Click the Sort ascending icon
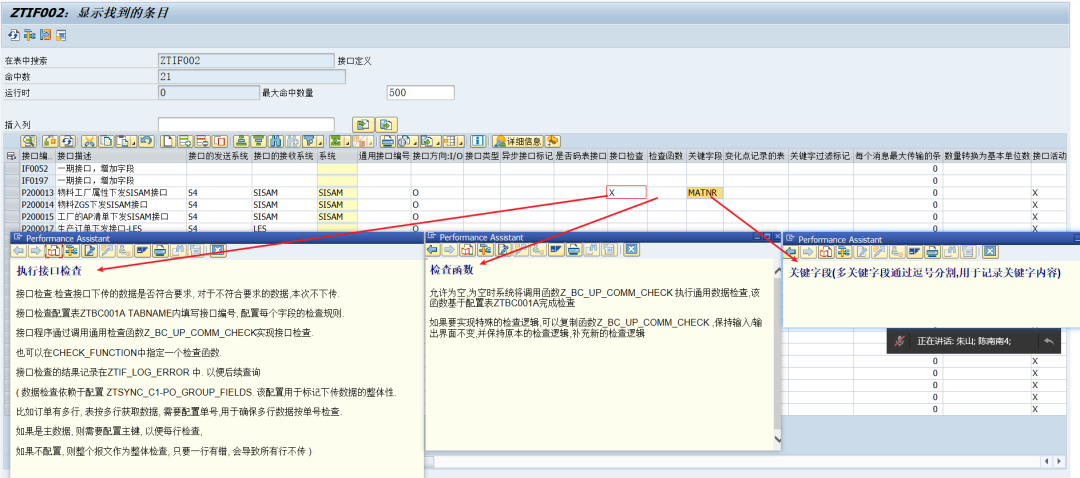The height and width of the screenshot is (478, 1080). point(241,141)
